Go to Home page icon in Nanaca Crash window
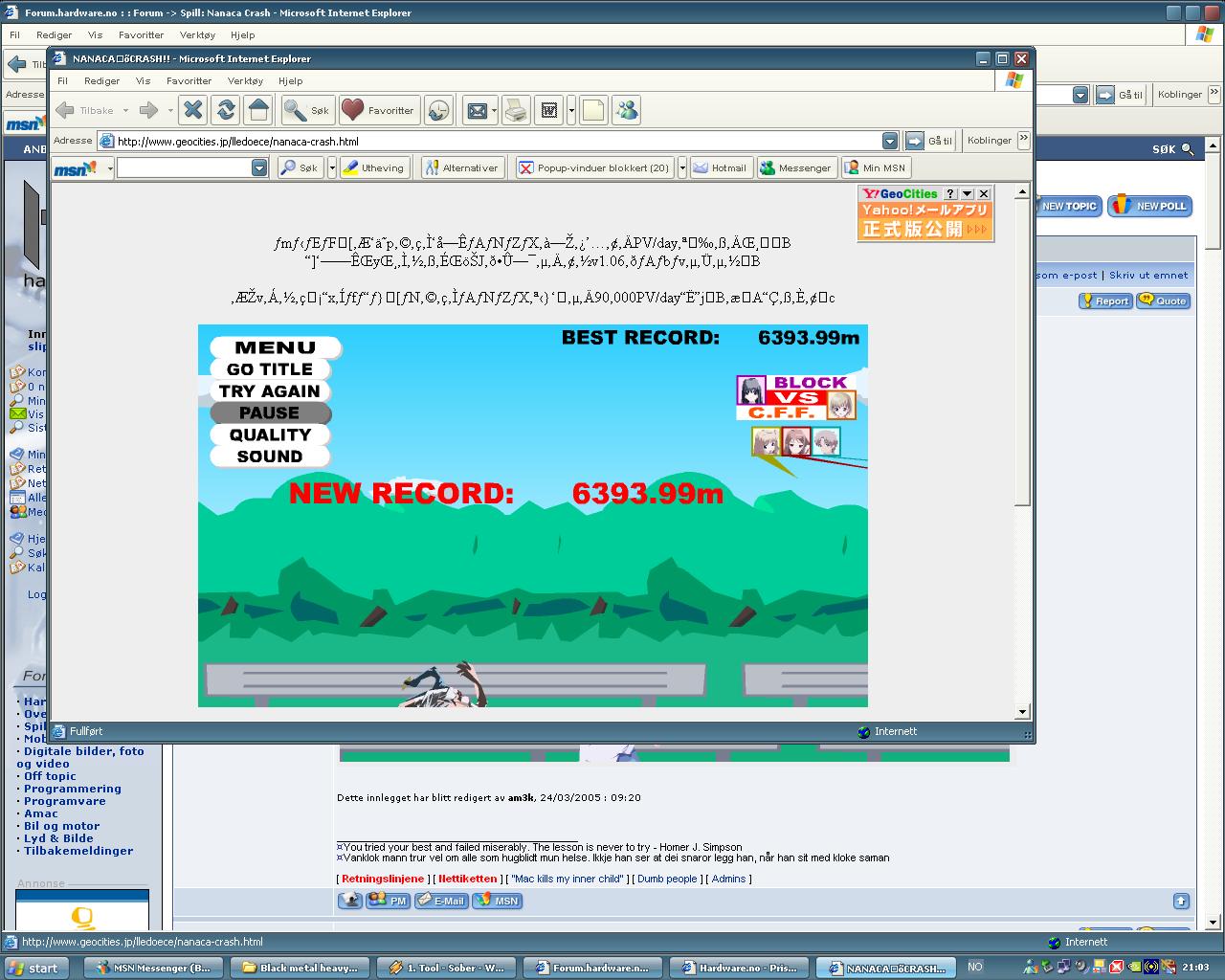The width and height of the screenshot is (1225, 980). (258, 110)
